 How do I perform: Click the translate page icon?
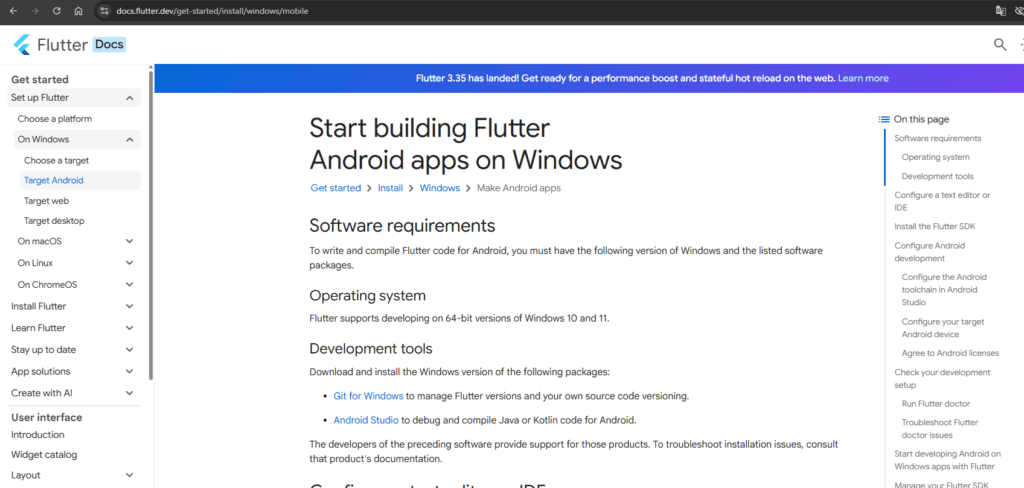(x=1000, y=11)
